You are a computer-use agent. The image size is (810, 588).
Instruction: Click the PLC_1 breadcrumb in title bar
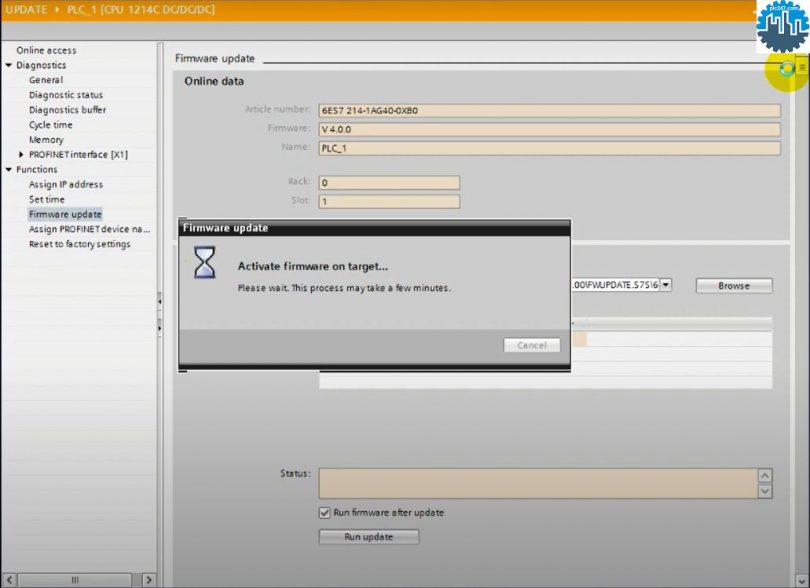pyautogui.click(x=141, y=10)
